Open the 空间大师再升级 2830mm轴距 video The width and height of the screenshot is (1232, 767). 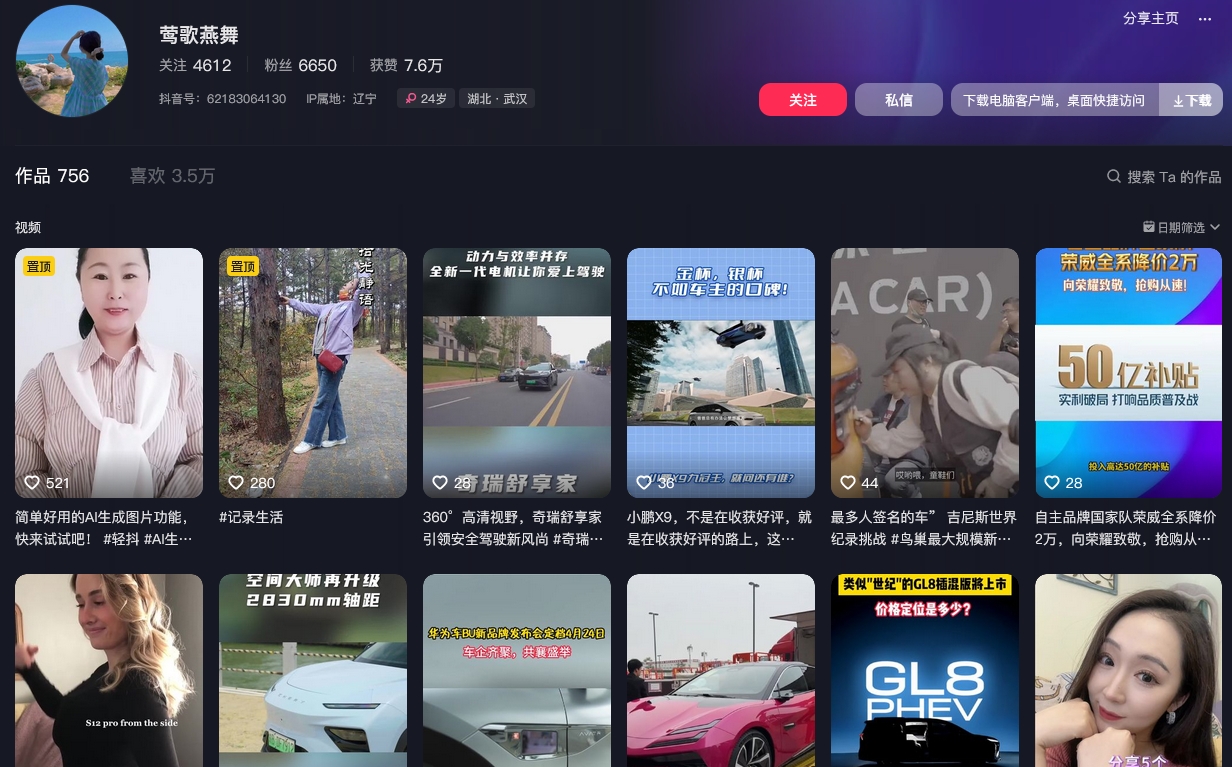(313, 670)
